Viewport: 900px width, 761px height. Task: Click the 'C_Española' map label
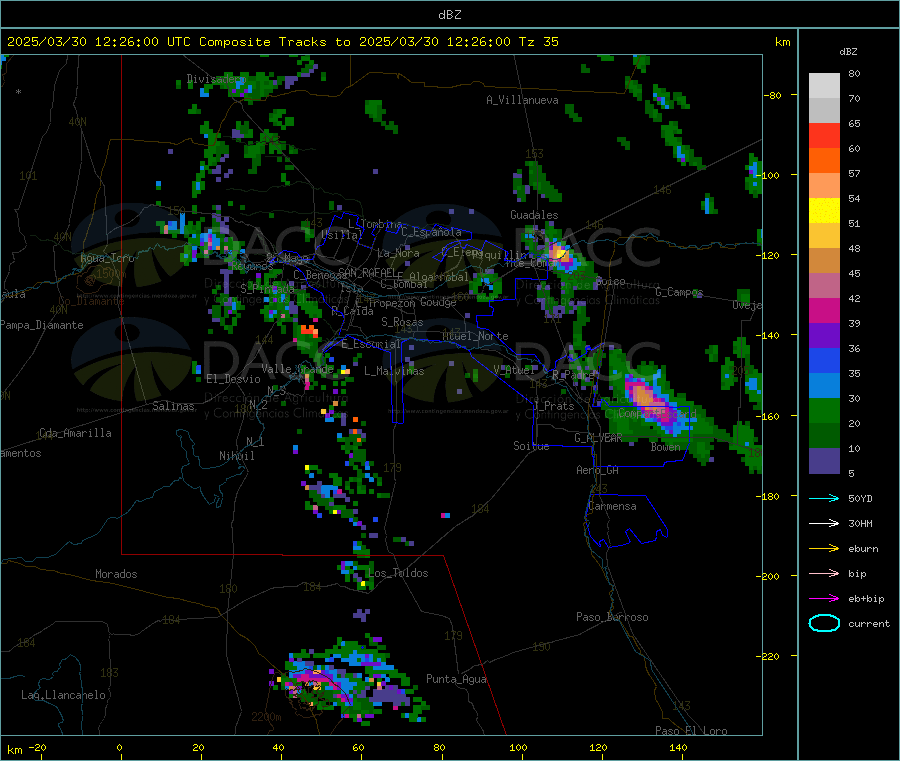pyautogui.click(x=431, y=232)
